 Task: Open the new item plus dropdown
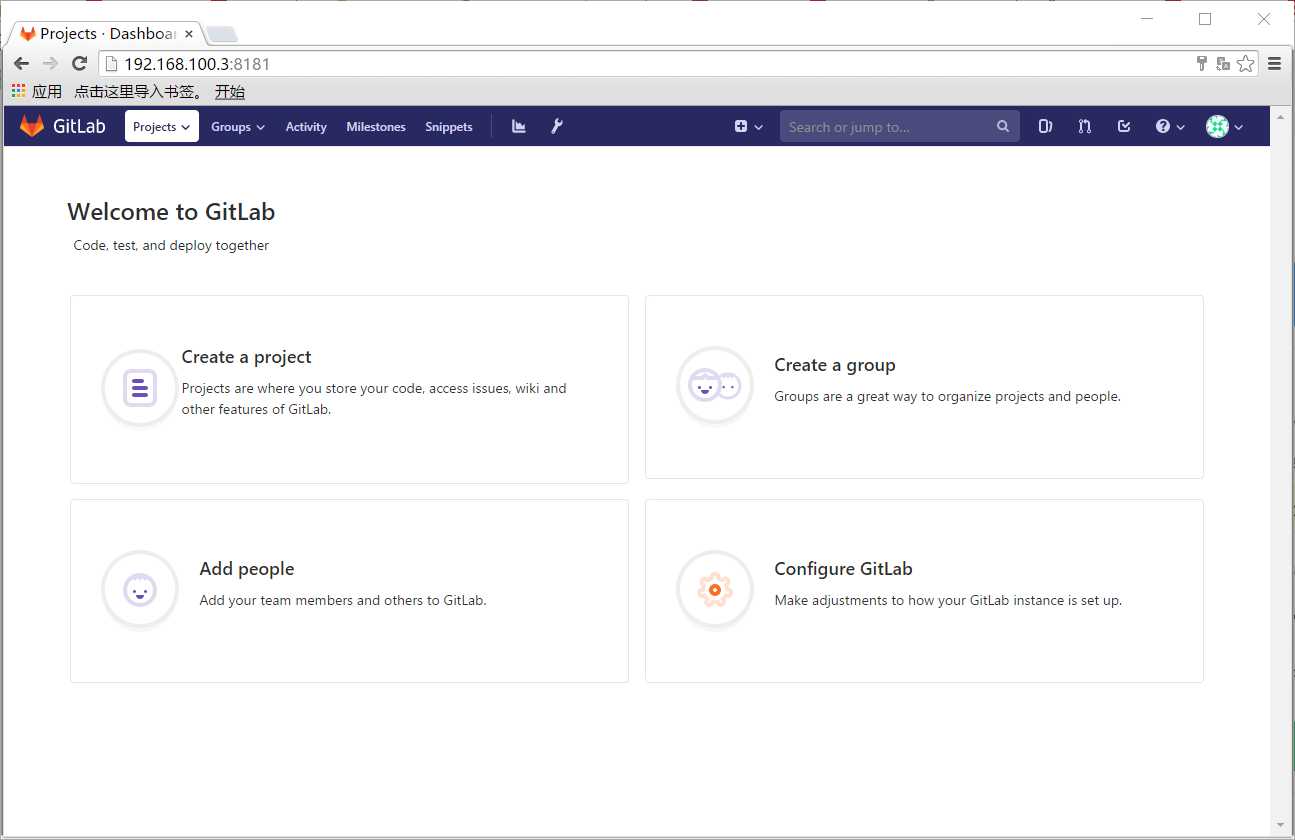click(749, 126)
